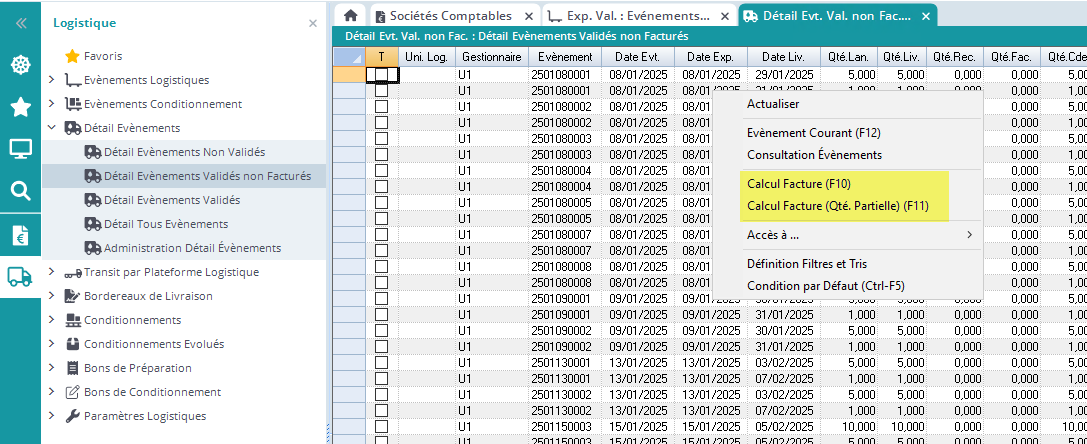Choose Calcul Facture (F10) from context menu
The height and width of the screenshot is (444, 1087).
(x=798, y=184)
